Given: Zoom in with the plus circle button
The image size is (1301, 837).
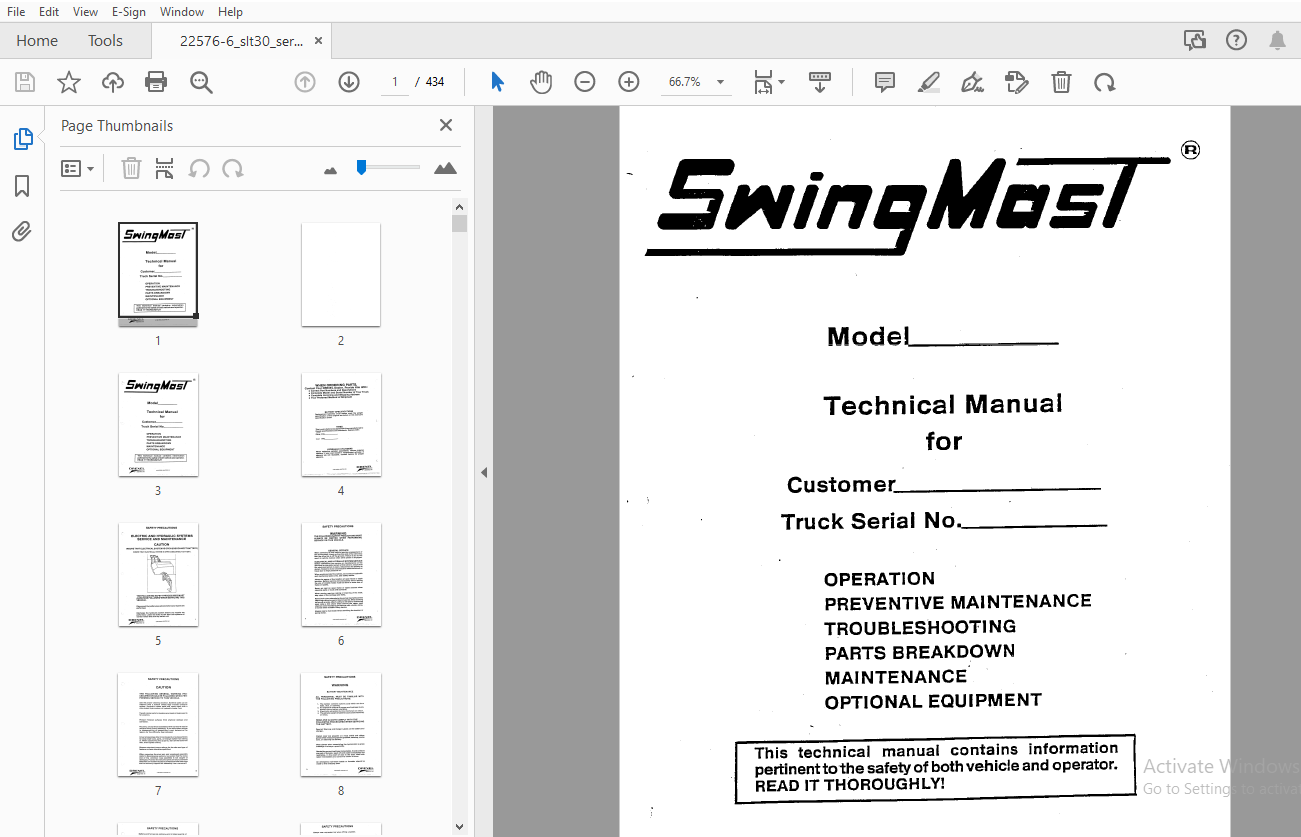Looking at the screenshot, I should point(629,82).
